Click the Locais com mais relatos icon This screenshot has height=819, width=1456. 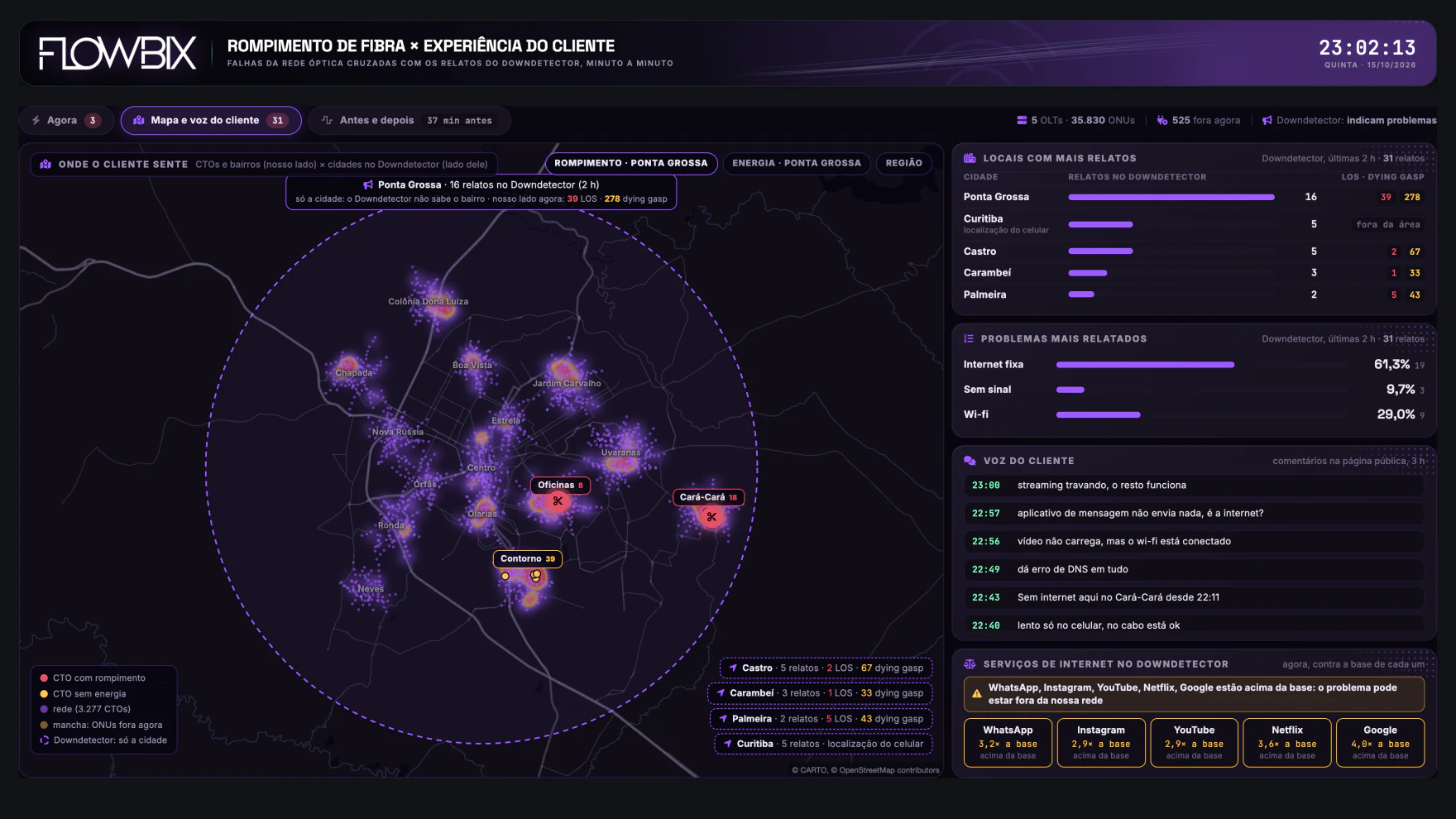970,158
